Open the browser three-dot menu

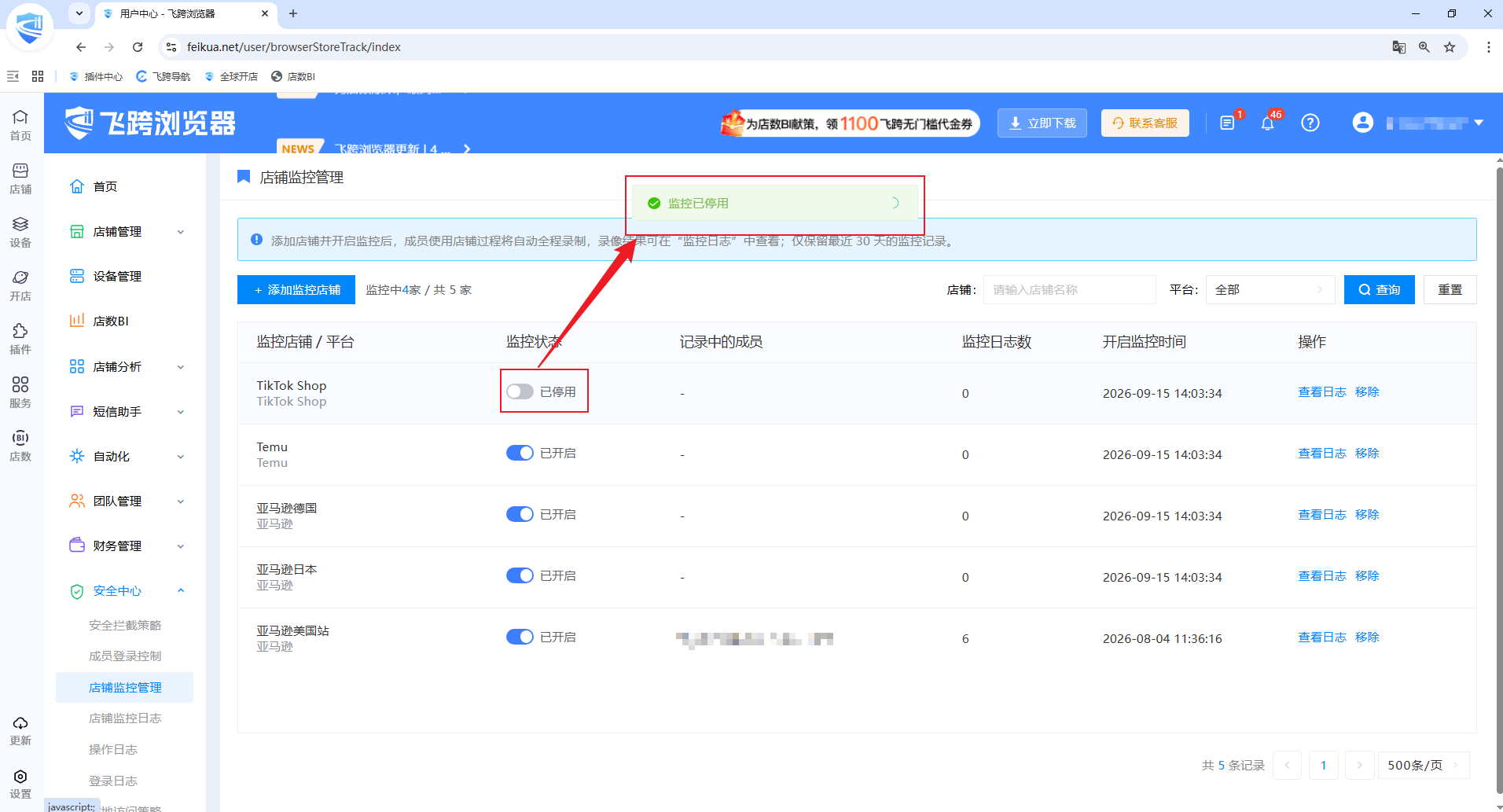[x=1488, y=47]
